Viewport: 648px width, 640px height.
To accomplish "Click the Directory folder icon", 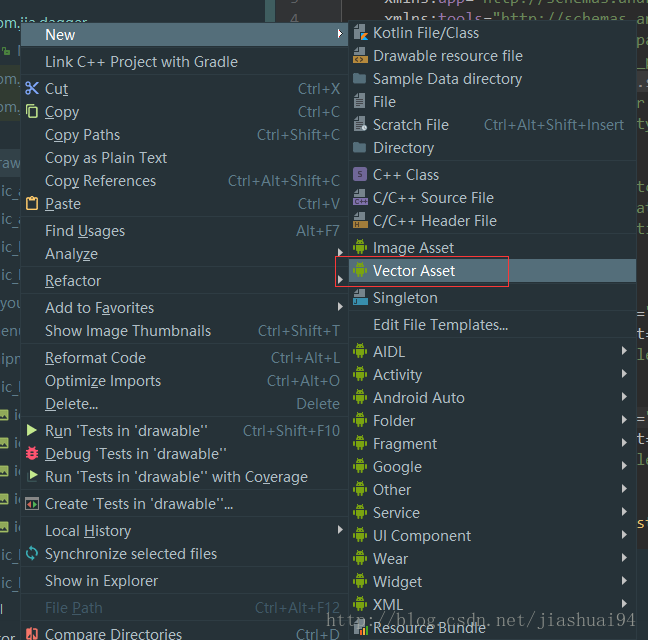I will (360, 148).
